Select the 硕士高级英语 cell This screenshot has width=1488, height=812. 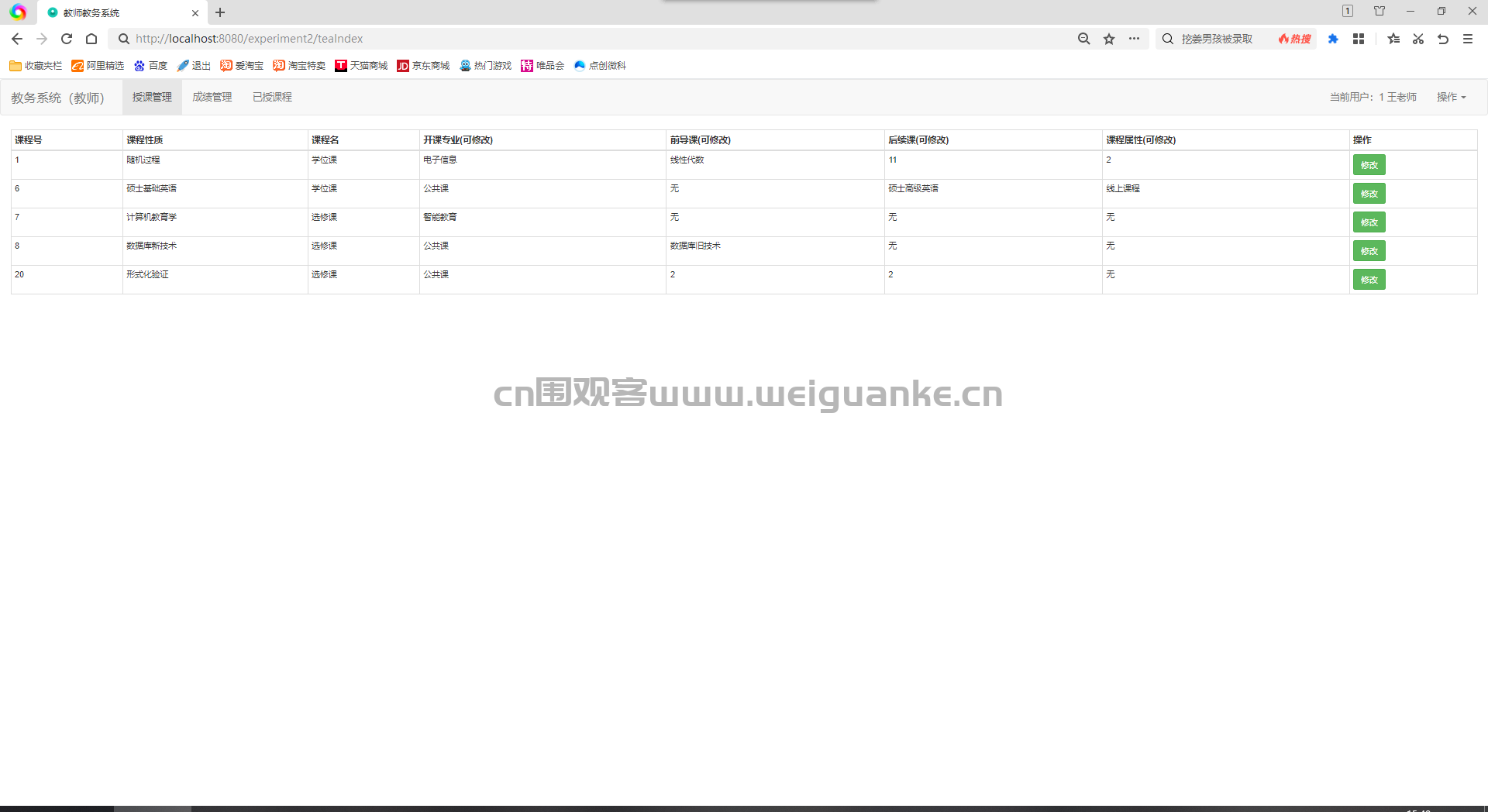[x=993, y=194]
